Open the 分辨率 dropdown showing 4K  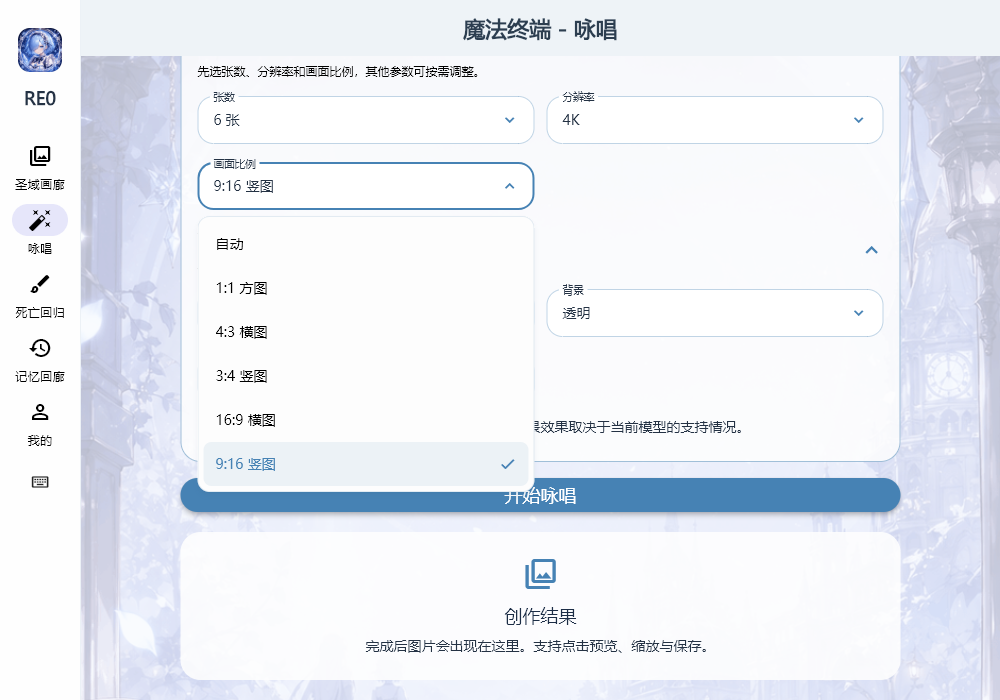[x=715, y=120]
